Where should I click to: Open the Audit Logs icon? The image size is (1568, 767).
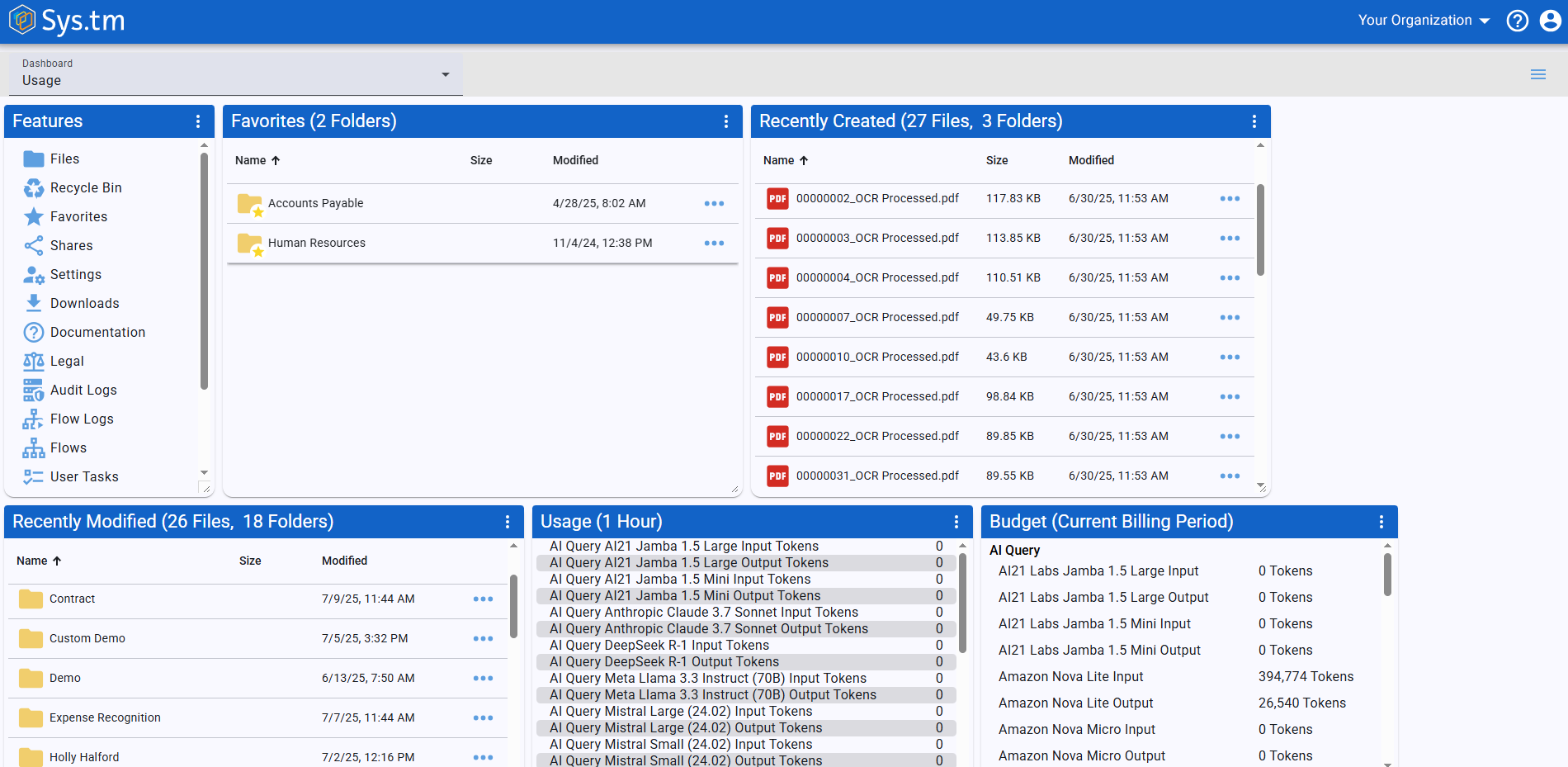pyautogui.click(x=34, y=391)
